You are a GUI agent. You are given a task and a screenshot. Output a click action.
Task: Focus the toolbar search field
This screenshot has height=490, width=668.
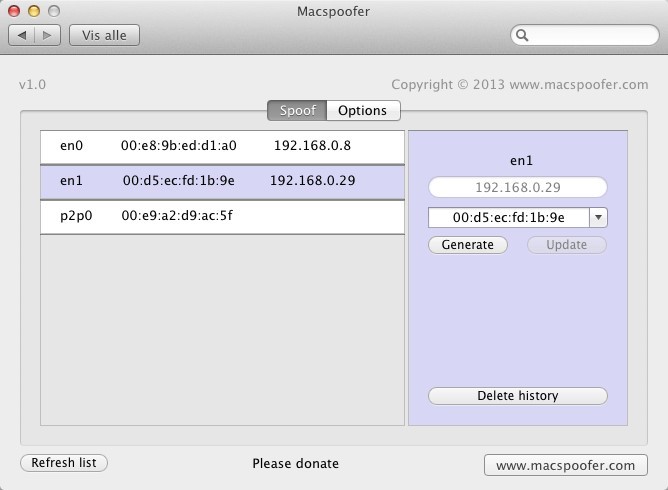[x=584, y=35]
